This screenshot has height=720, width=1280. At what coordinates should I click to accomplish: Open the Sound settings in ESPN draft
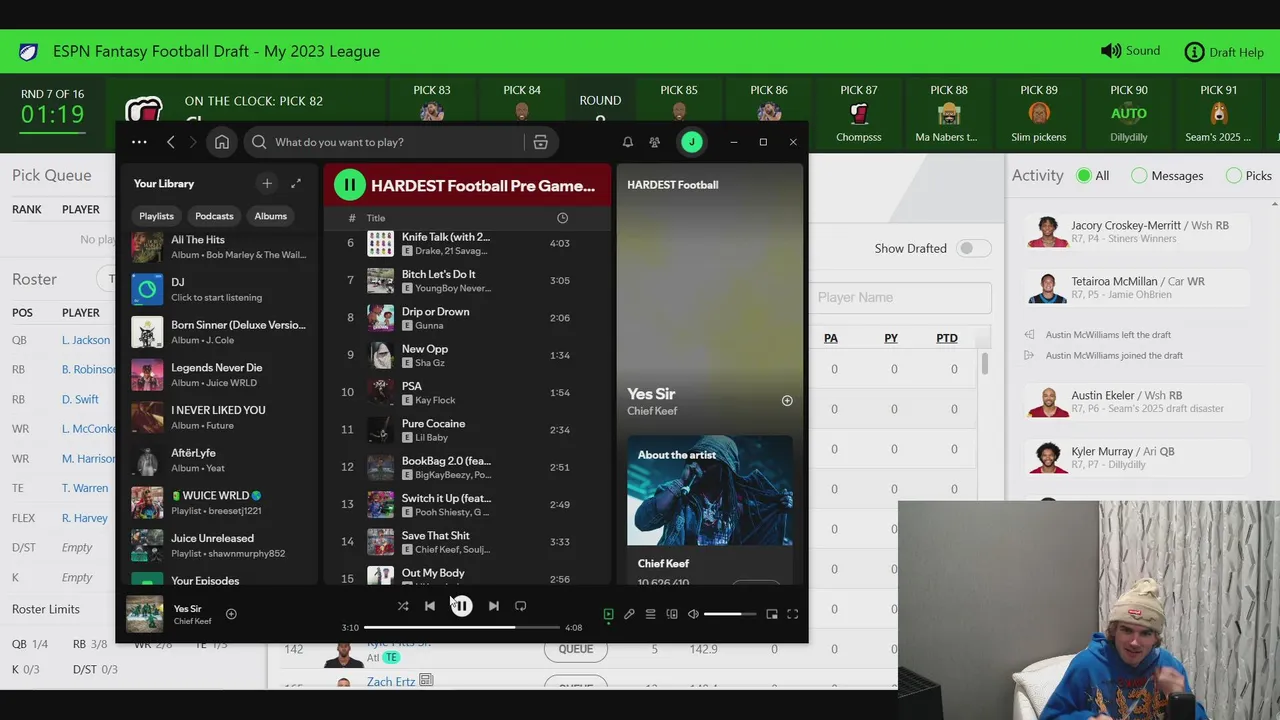(x=1130, y=51)
